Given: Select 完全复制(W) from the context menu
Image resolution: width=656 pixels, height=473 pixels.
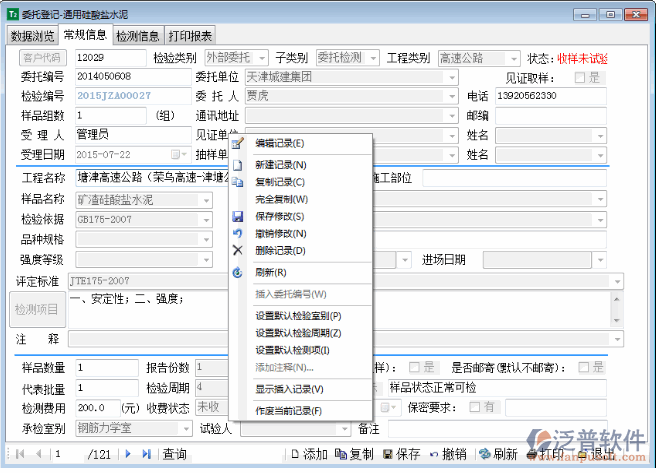Looking at the screenshot, I should (x=283, y=199).
